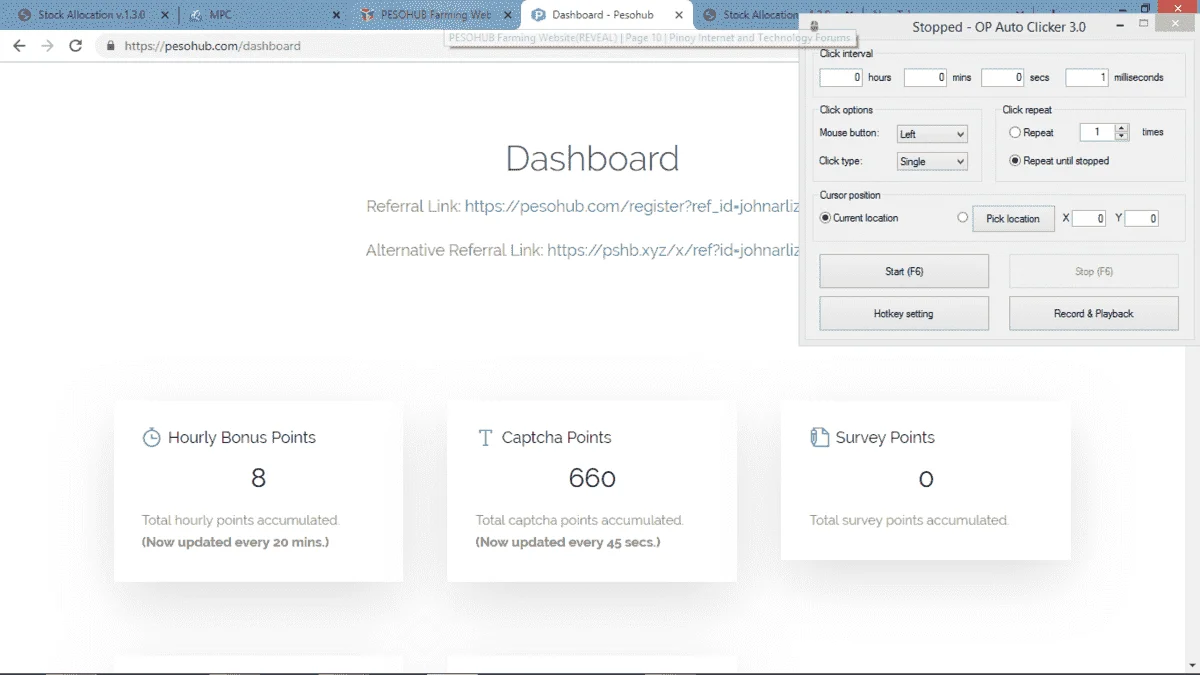1200x675 pixels.
Task: Click the 'Hourly Bonus Points' card title
Action: coord(242,437)
